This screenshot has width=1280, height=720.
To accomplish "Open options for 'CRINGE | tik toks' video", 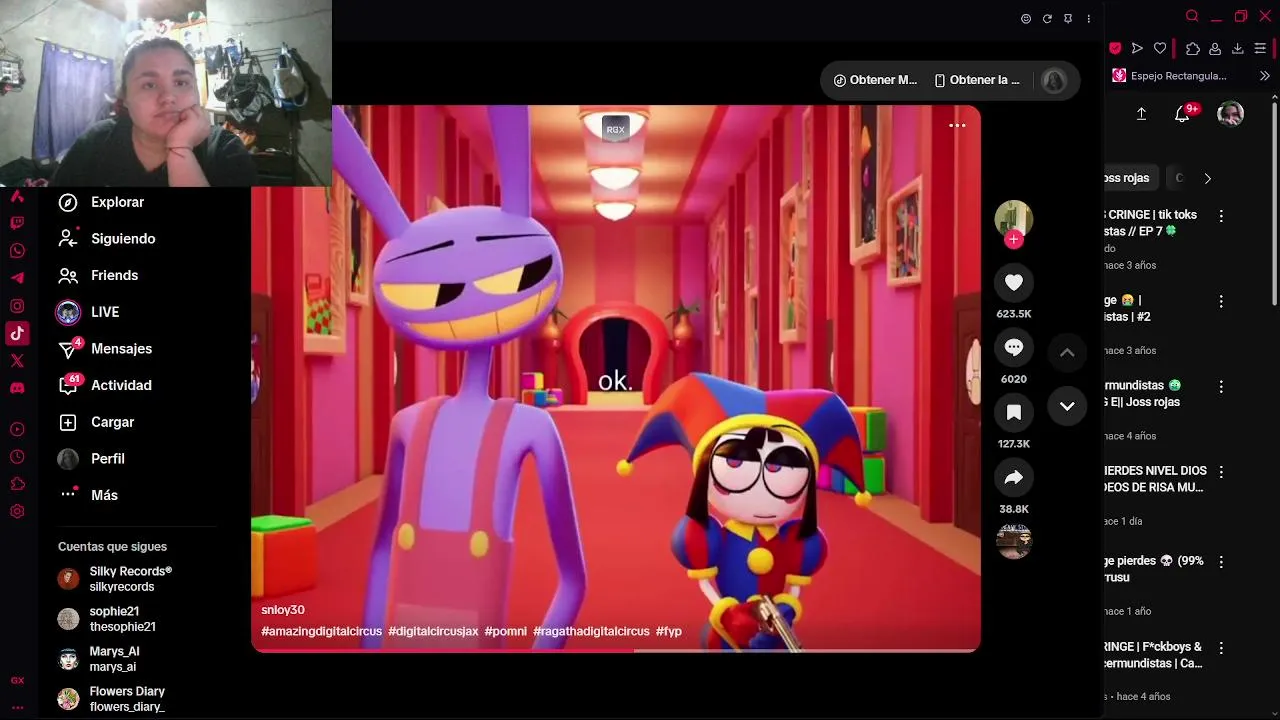I will pos(1221,216).
